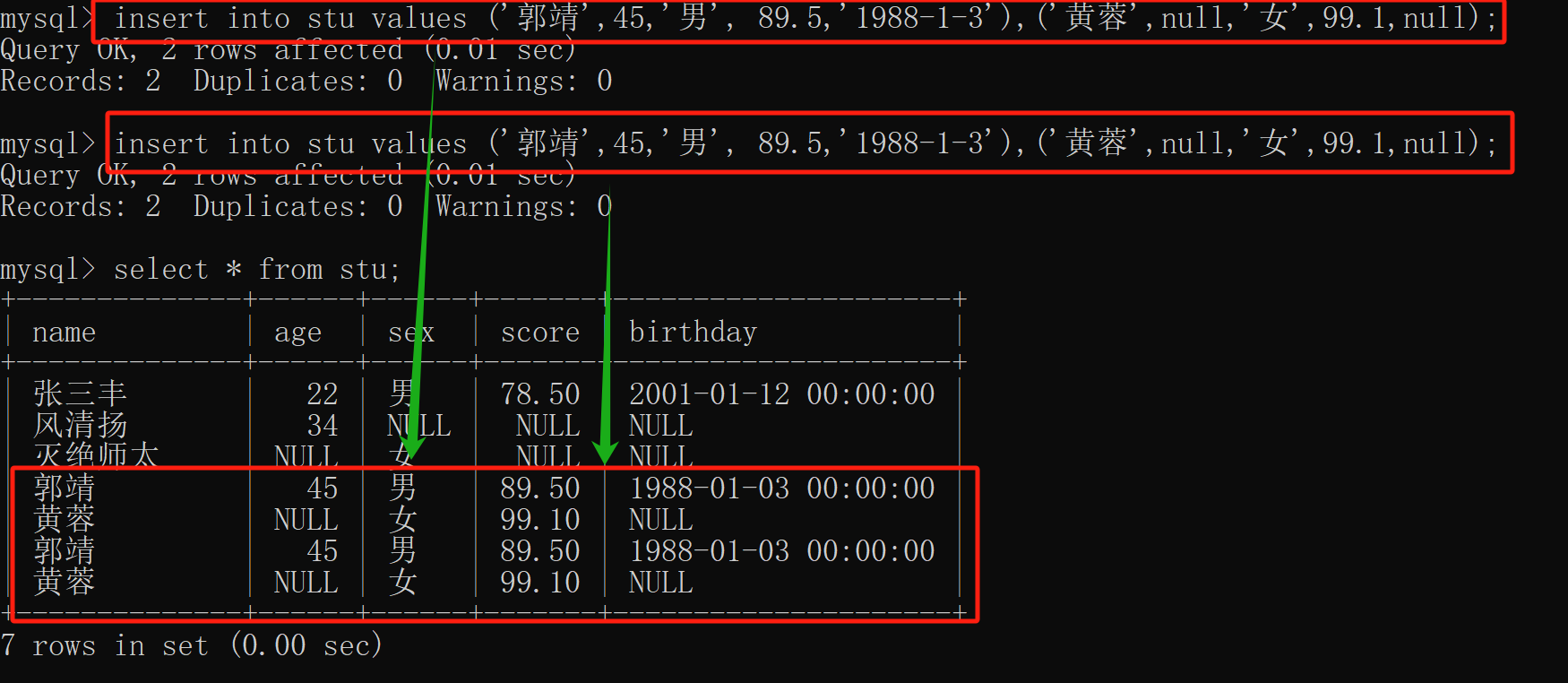1568x683 pixels.
Task: Select the name cell '张三丰'
Action: [80, 393]
